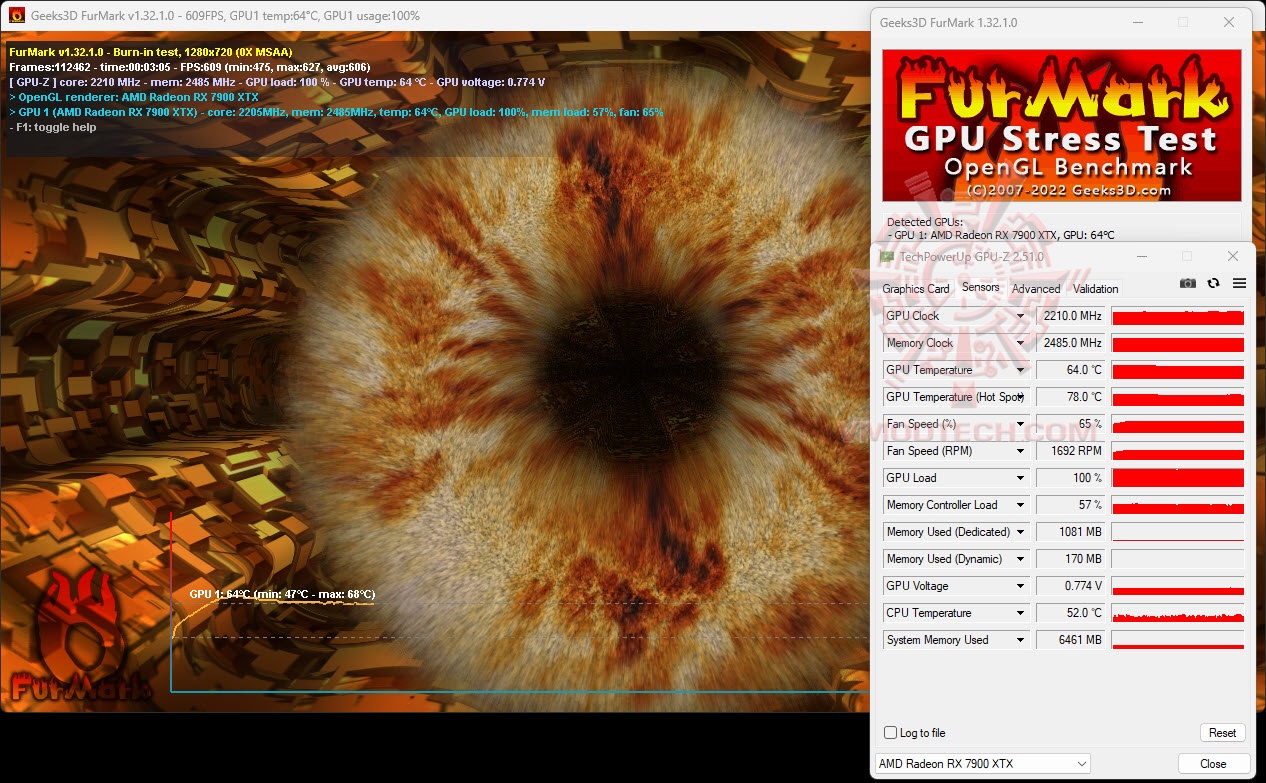Image resolution: width=1266 pixels, height=783 pixels.
Task: Click the GPU Clock red history graph
Action: tap(1178, 316)
